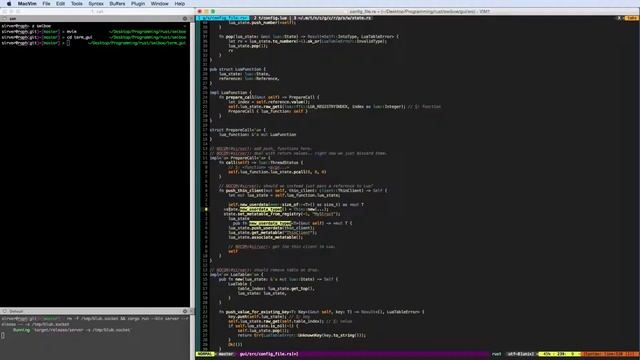Open the Syntax menu
Image resolution: width=640 pixels, height=360 pixels.
click(x=96, y=4)
